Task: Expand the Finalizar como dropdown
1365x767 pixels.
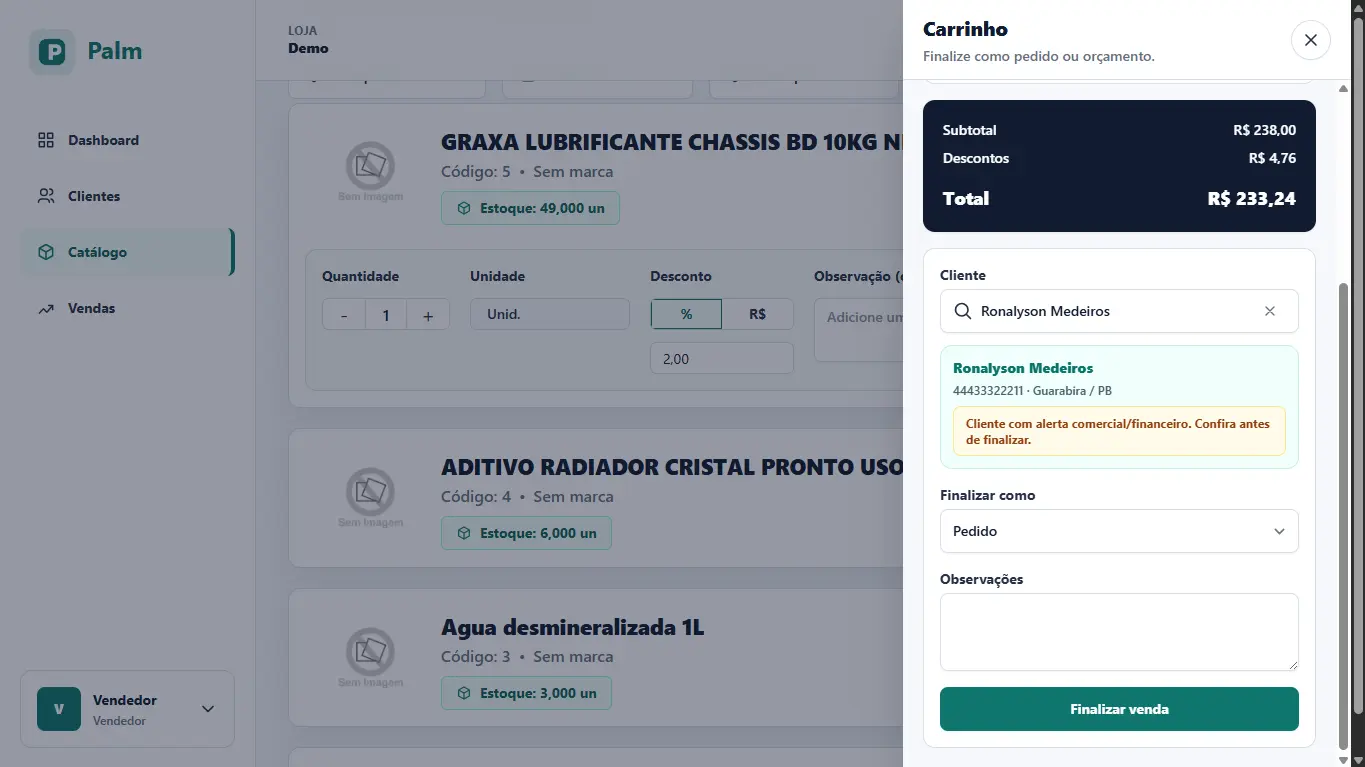Action: 1119,531
